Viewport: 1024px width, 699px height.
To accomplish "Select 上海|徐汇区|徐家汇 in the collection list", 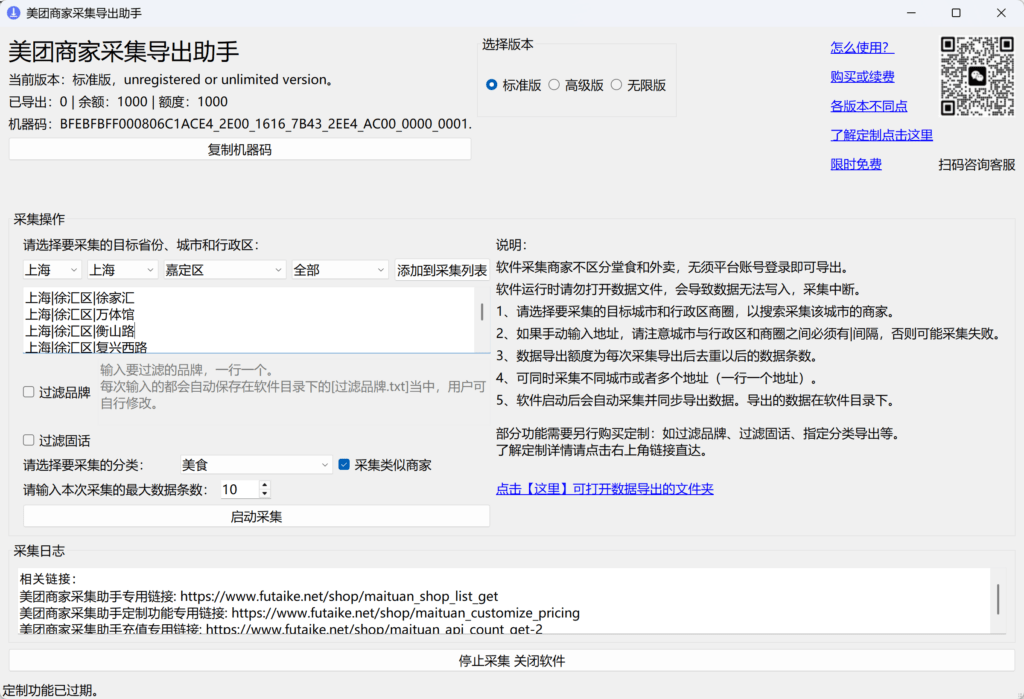I will pos(80,298).
